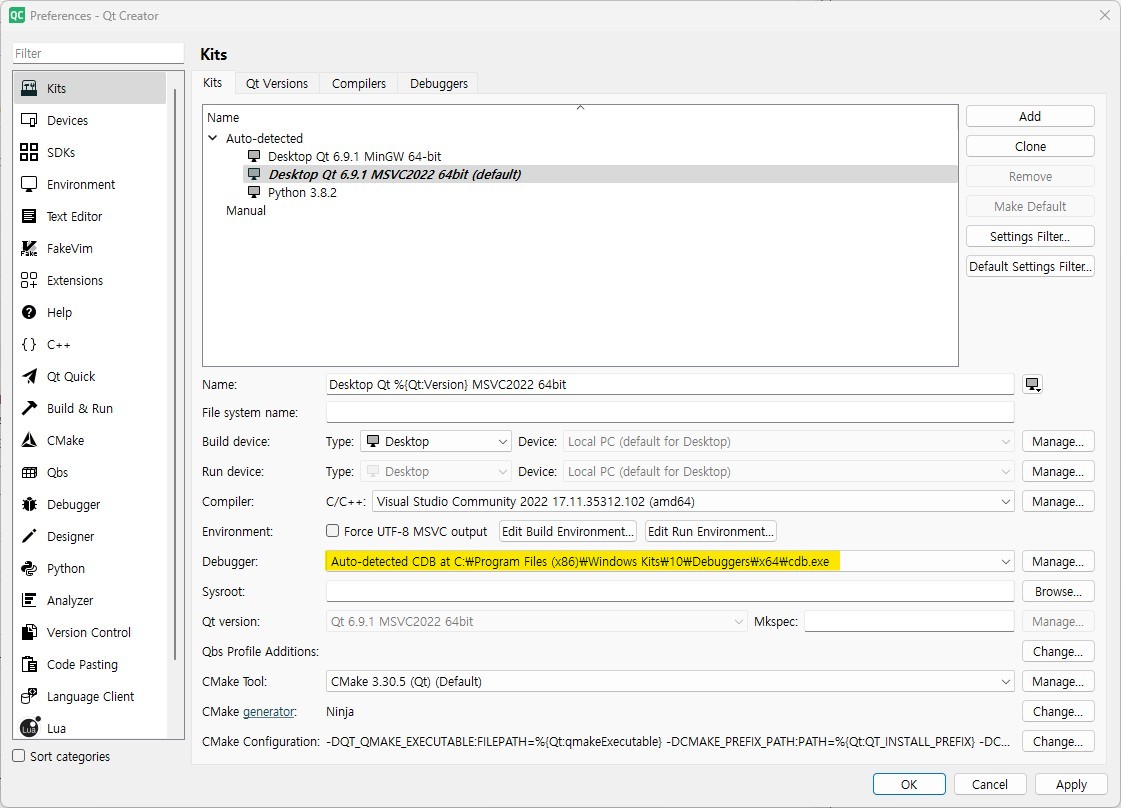The image size is (1121, 808).
Task: Open the FakeVim category icon
Action: tap(29, 248)
